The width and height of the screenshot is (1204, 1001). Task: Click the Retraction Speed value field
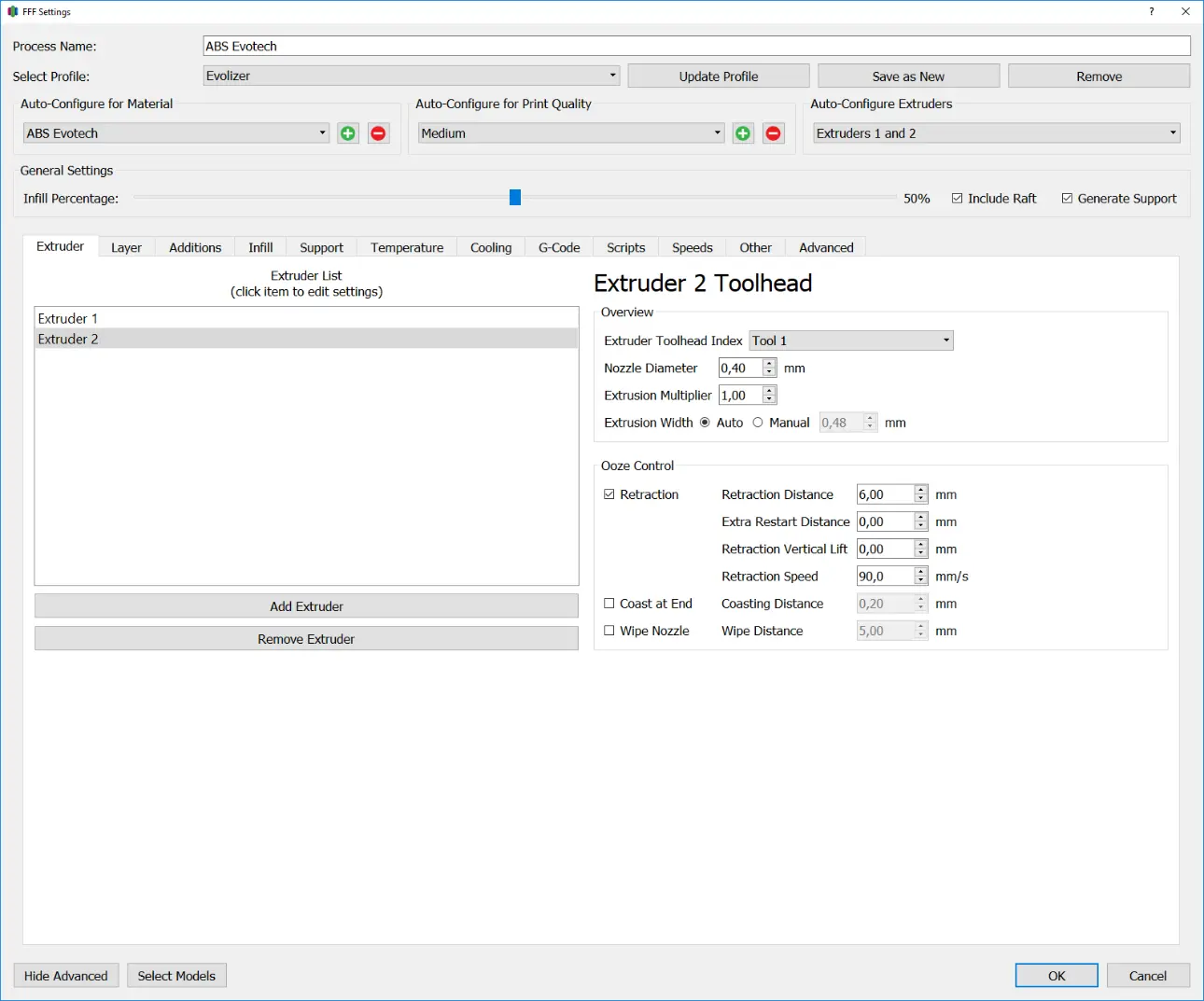click(x=885, y=577)
